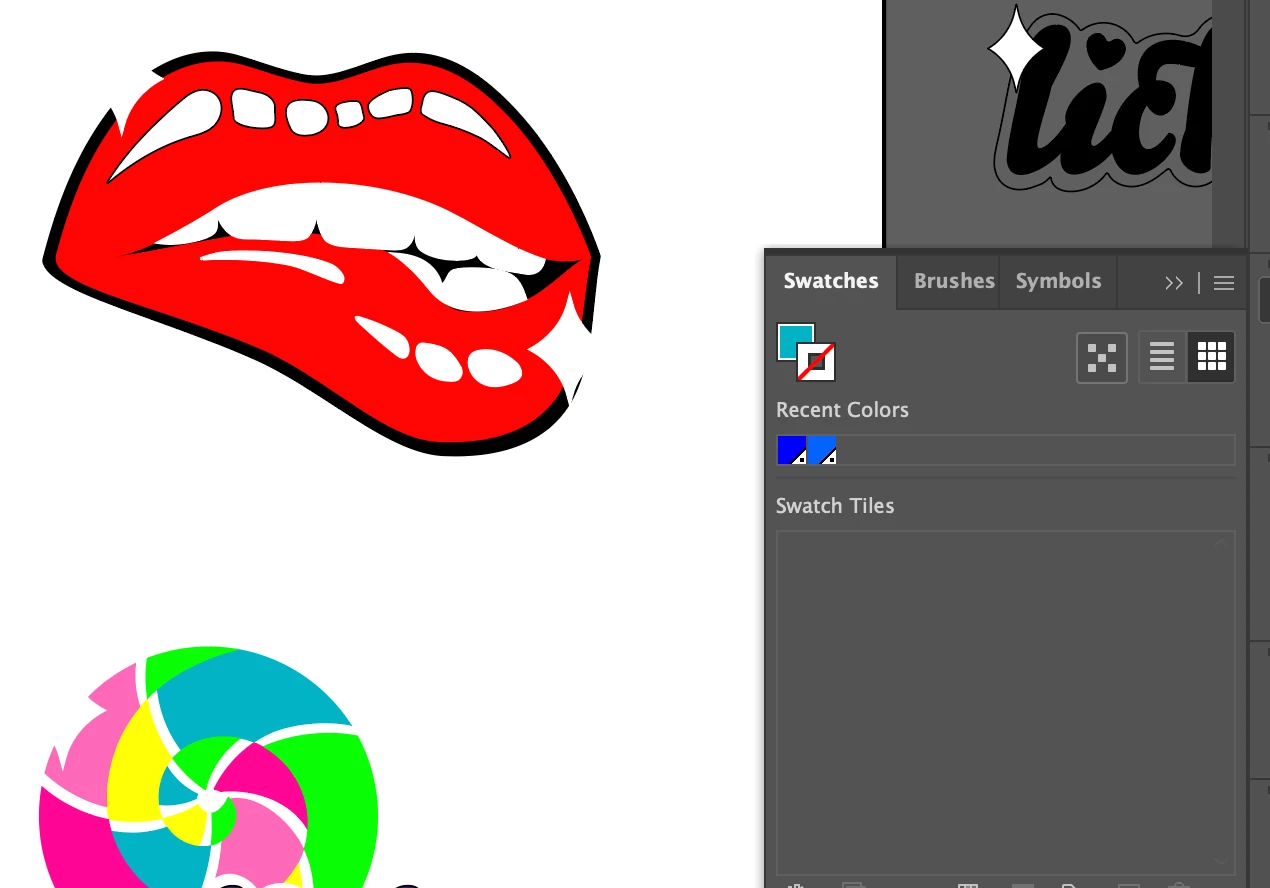The image size is (1270, 888).
Task: Switch swatches to thumbnail grid view
Action: coord(1211,358)
